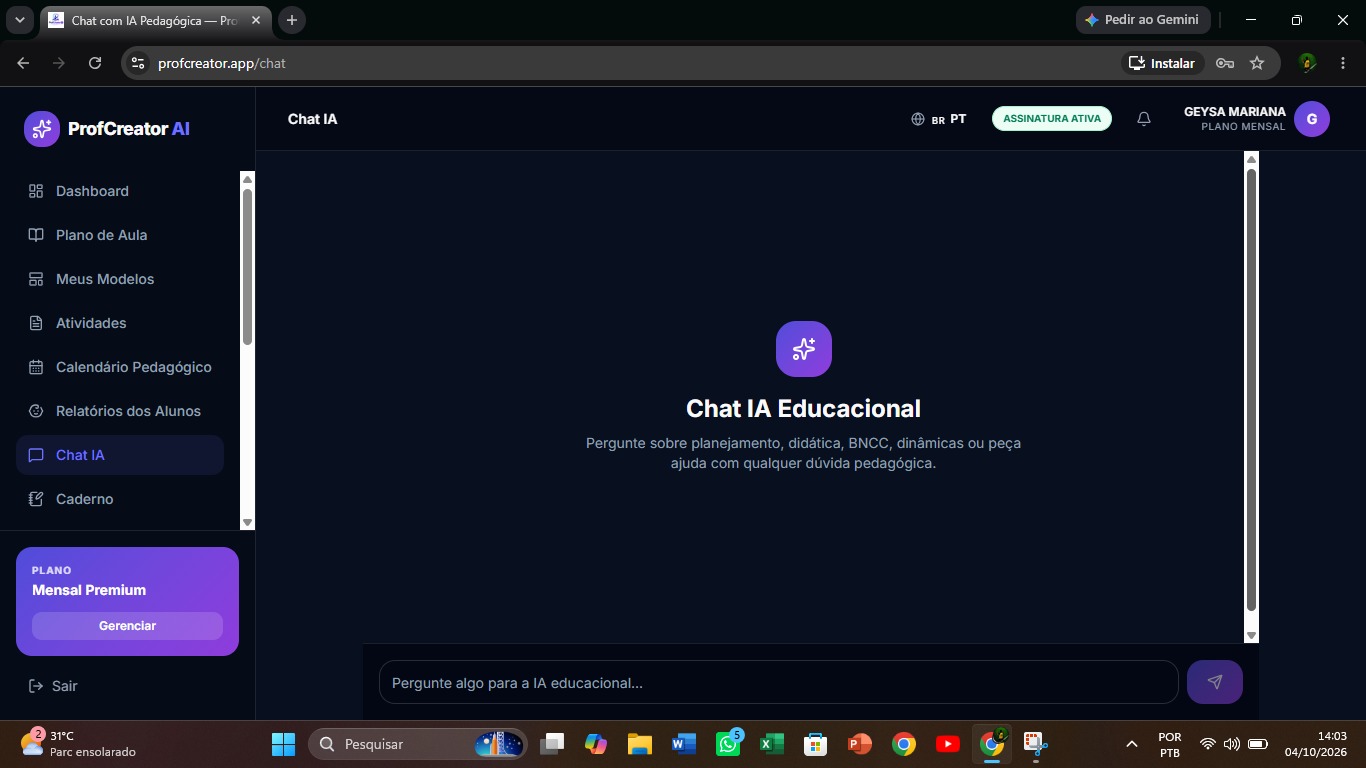Open Excel from the taskbar
This screenshot has height=768, width=1366.
tap(772, 744)
